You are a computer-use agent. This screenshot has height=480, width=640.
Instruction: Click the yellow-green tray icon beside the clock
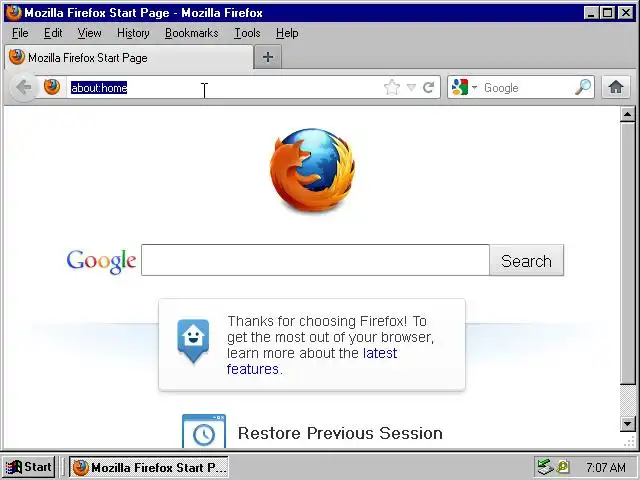(x=564, y=466)
